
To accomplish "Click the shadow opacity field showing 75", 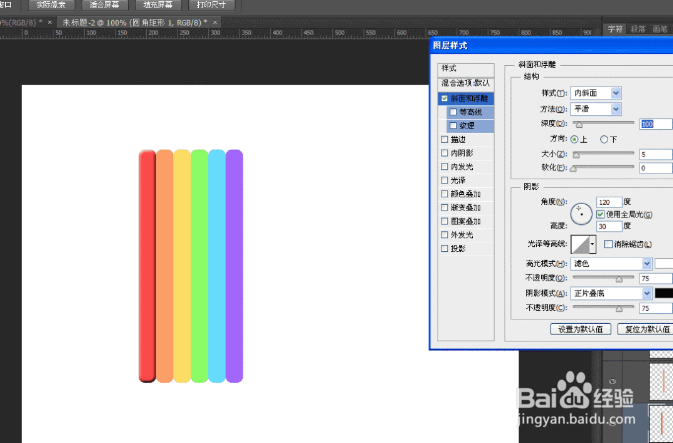I will click(655, 308).
